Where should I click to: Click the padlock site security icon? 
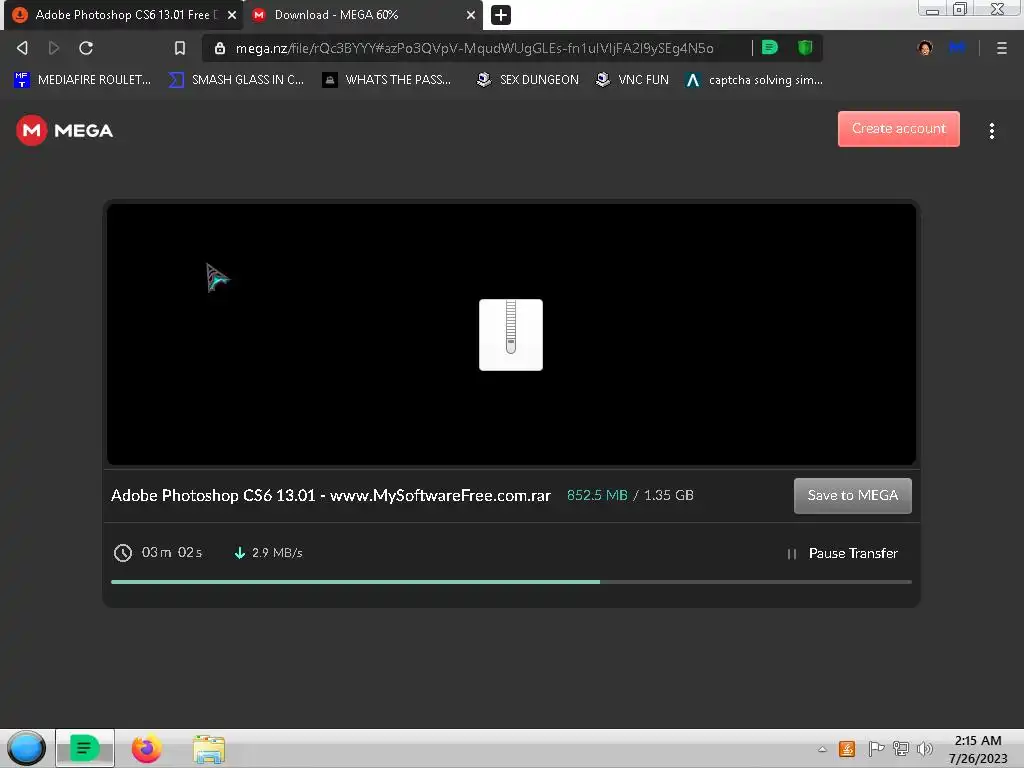tap(220, 48)
